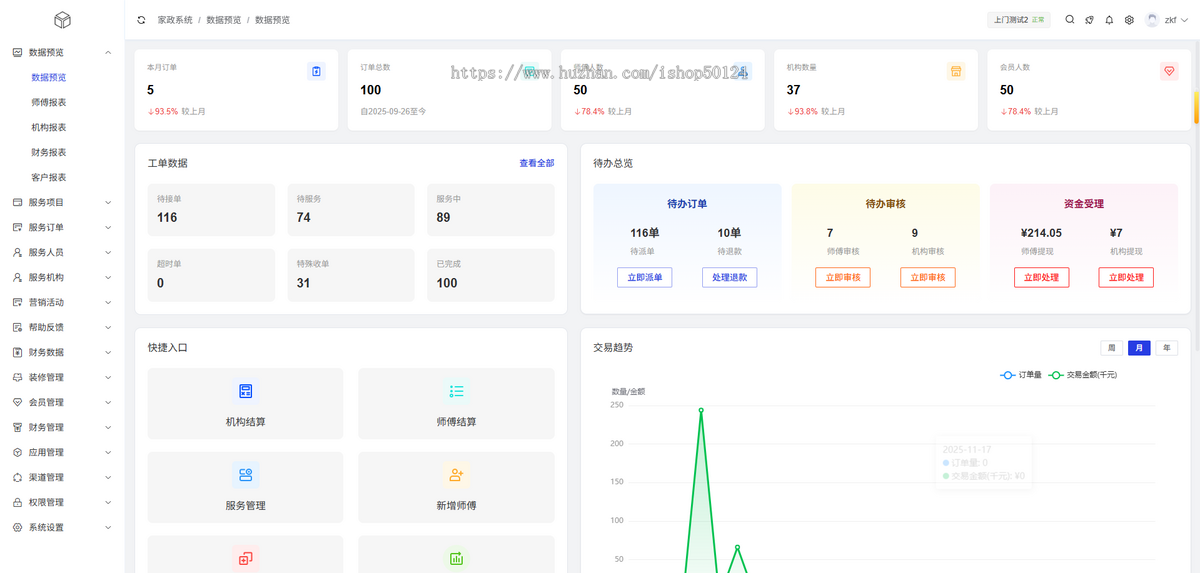Image resolution: width=1200 pixels, height=573 pixels.
Task: Click the 查看全部 link in 工单数据
Action: [536, 163]
